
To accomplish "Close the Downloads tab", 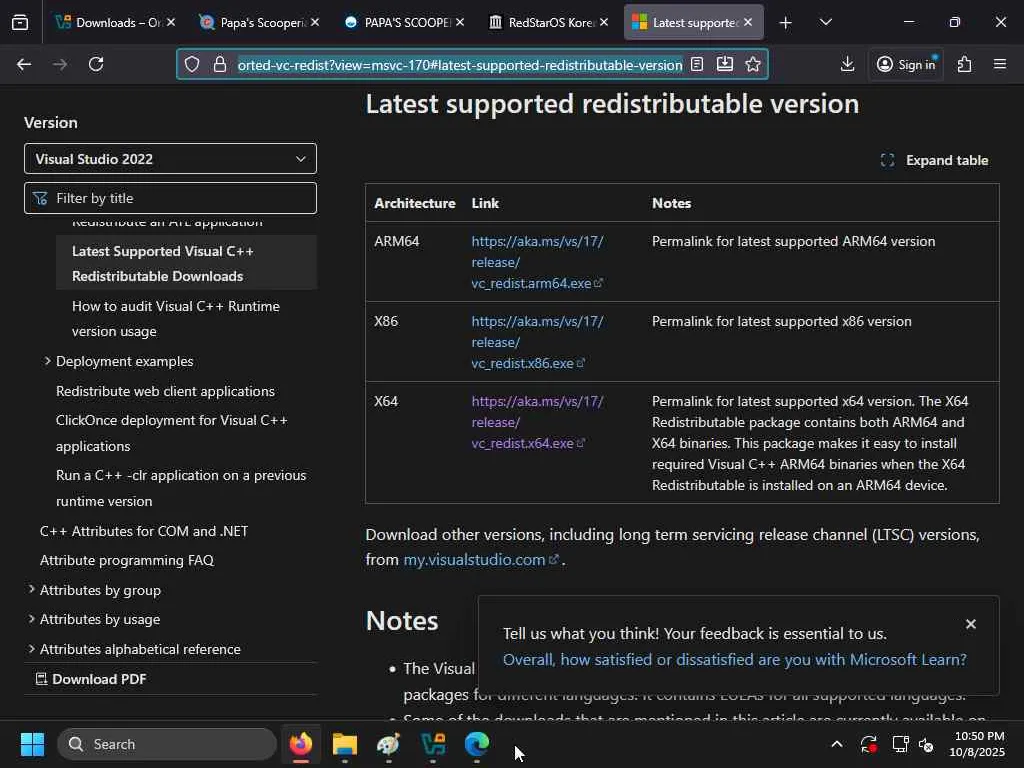I will coord(171,22).
